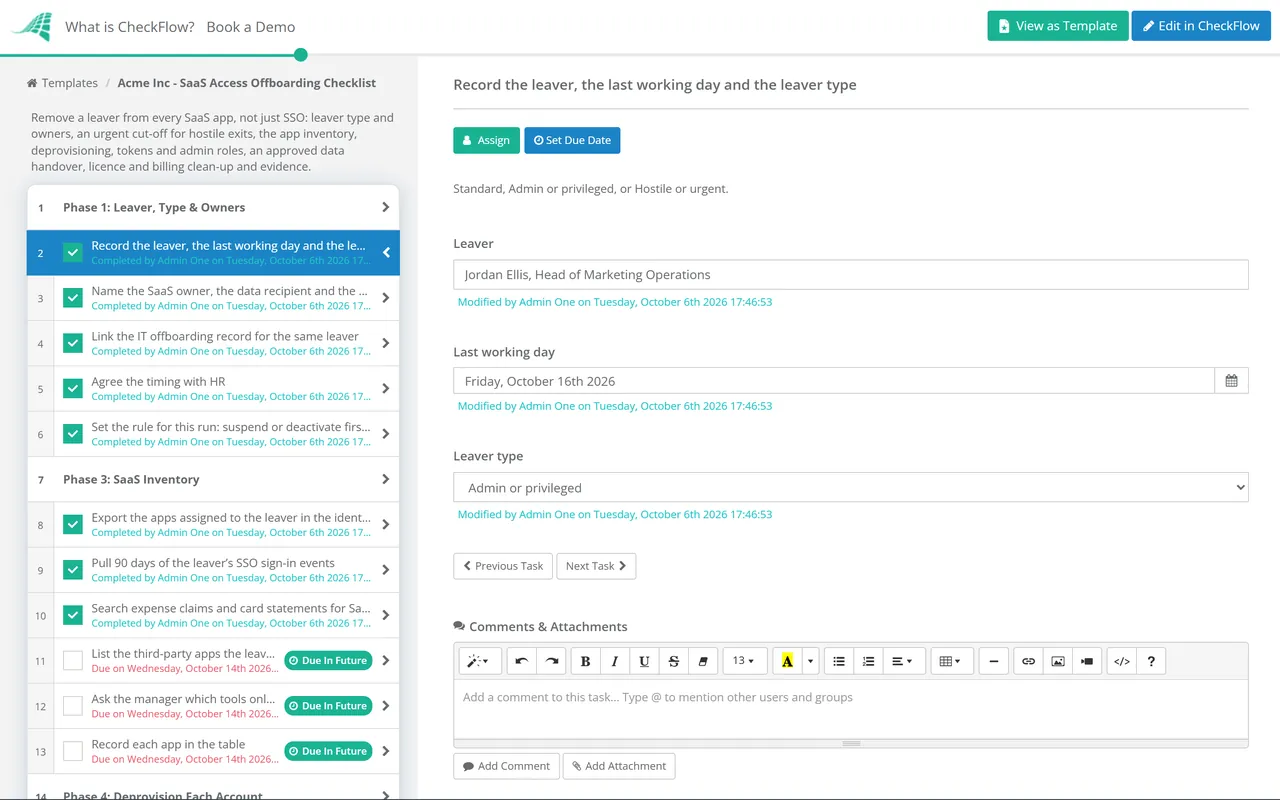The image size is (1280, 800).
Task: Click View as Template button
Action: click(x=1058, y=26)
